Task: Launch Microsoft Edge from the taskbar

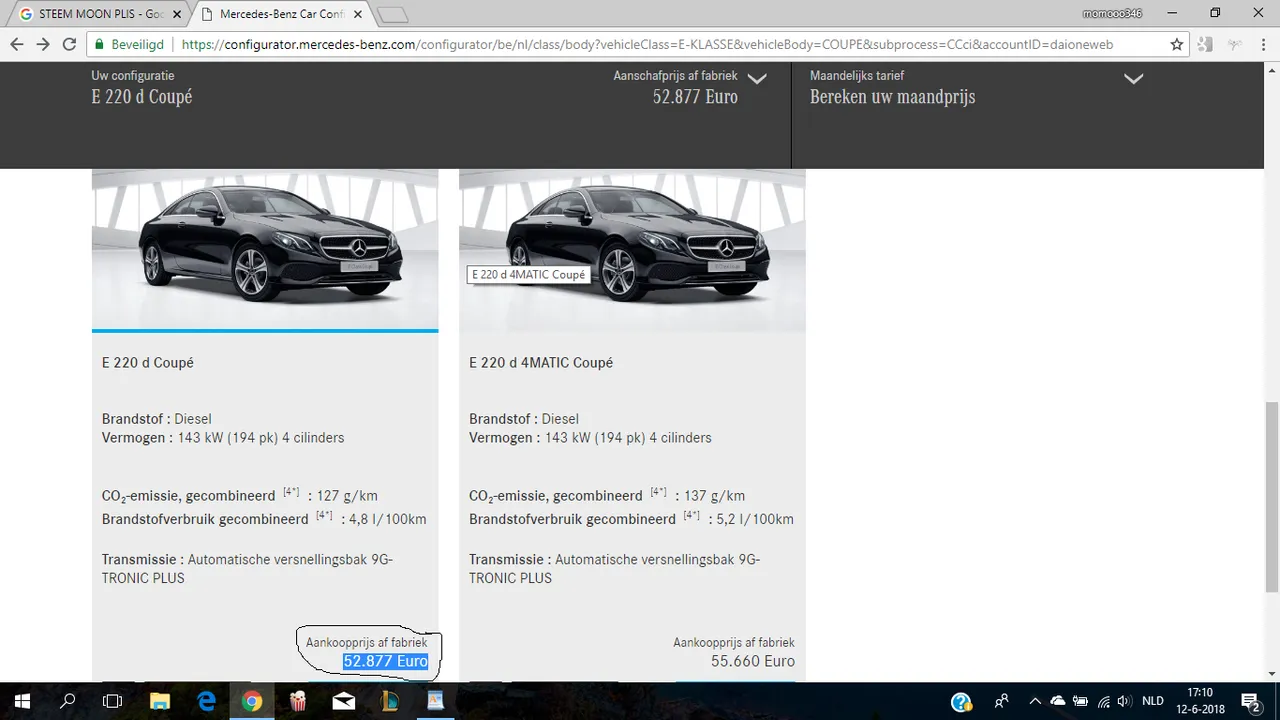Action: (206, 701)
